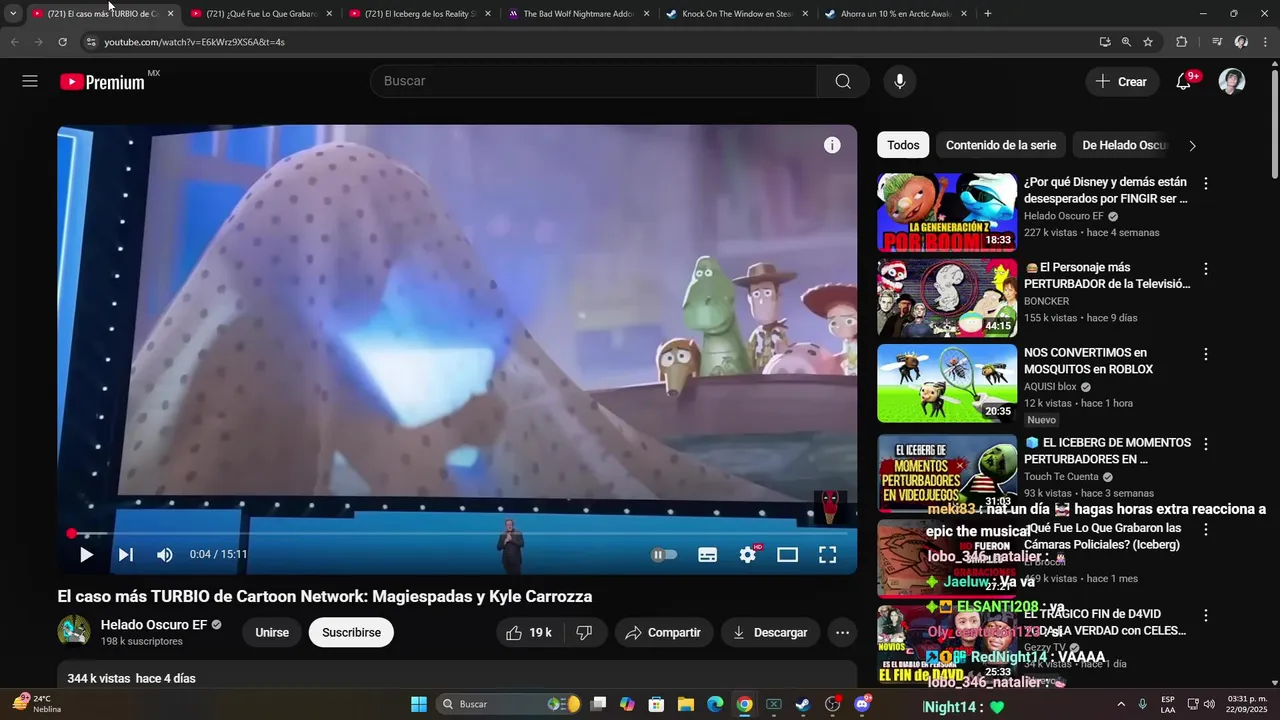The height and width of the screenshot is (720, 1280).
Task: Open options for NOS CONVERTIMOS en MOSQUITOS video
Action: point(1206,354)
